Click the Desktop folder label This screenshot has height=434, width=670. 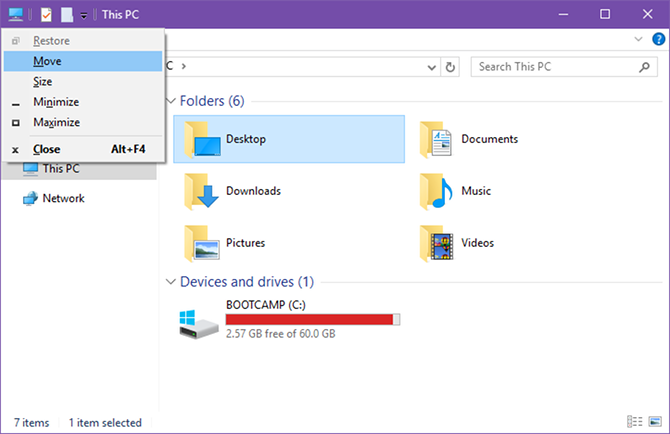[246, 139]
